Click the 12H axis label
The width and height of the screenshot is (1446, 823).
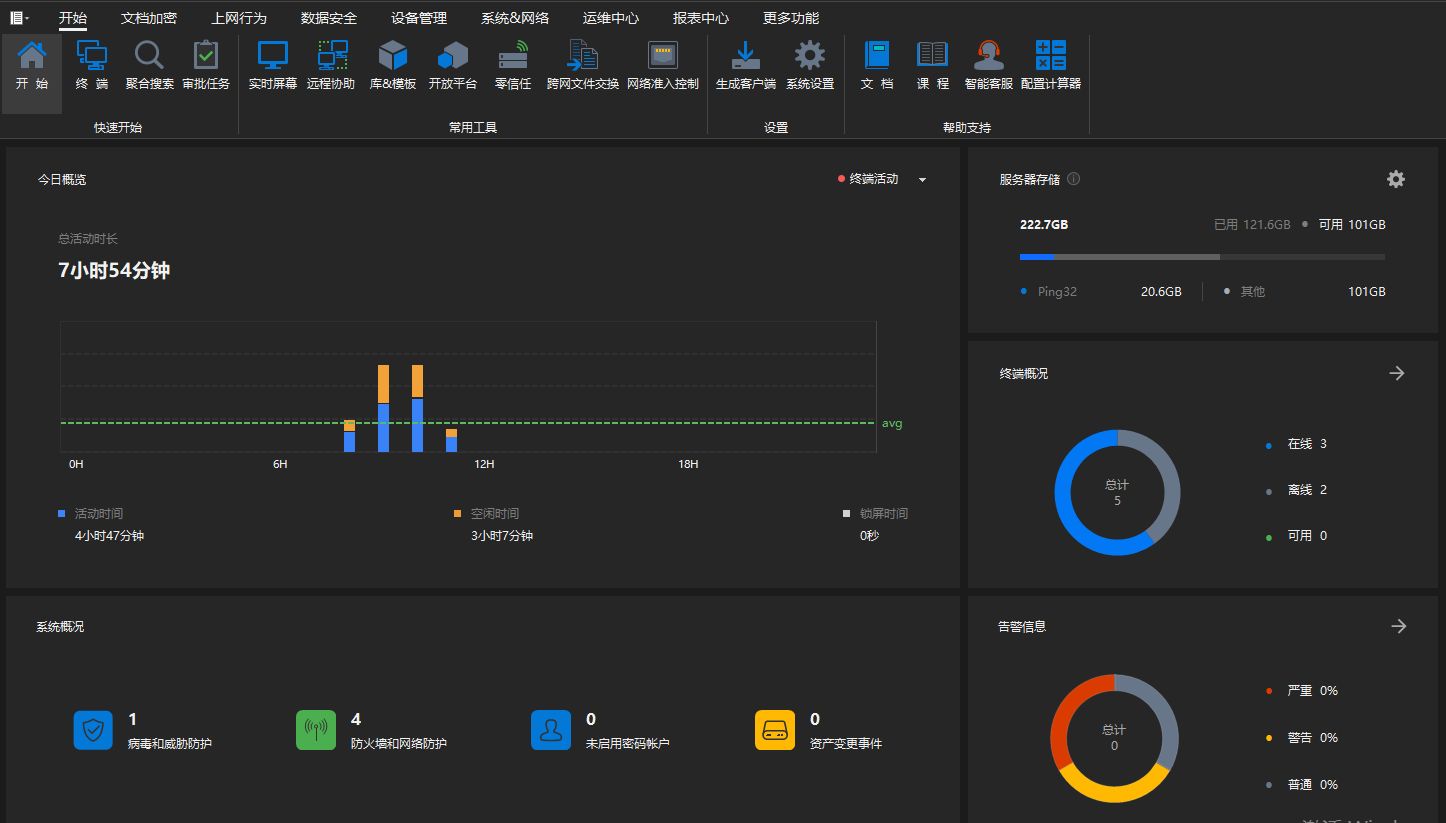click(484, 464)
